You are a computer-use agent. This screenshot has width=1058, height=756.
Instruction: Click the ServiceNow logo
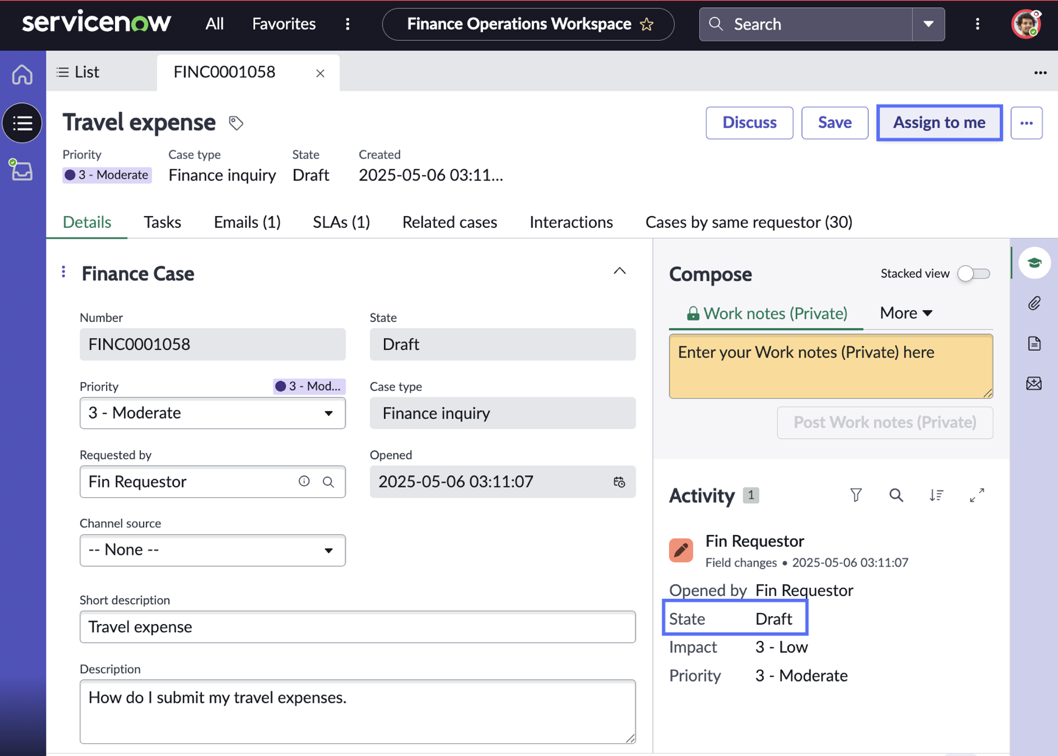pyautogui.click(x=96, y=23)
